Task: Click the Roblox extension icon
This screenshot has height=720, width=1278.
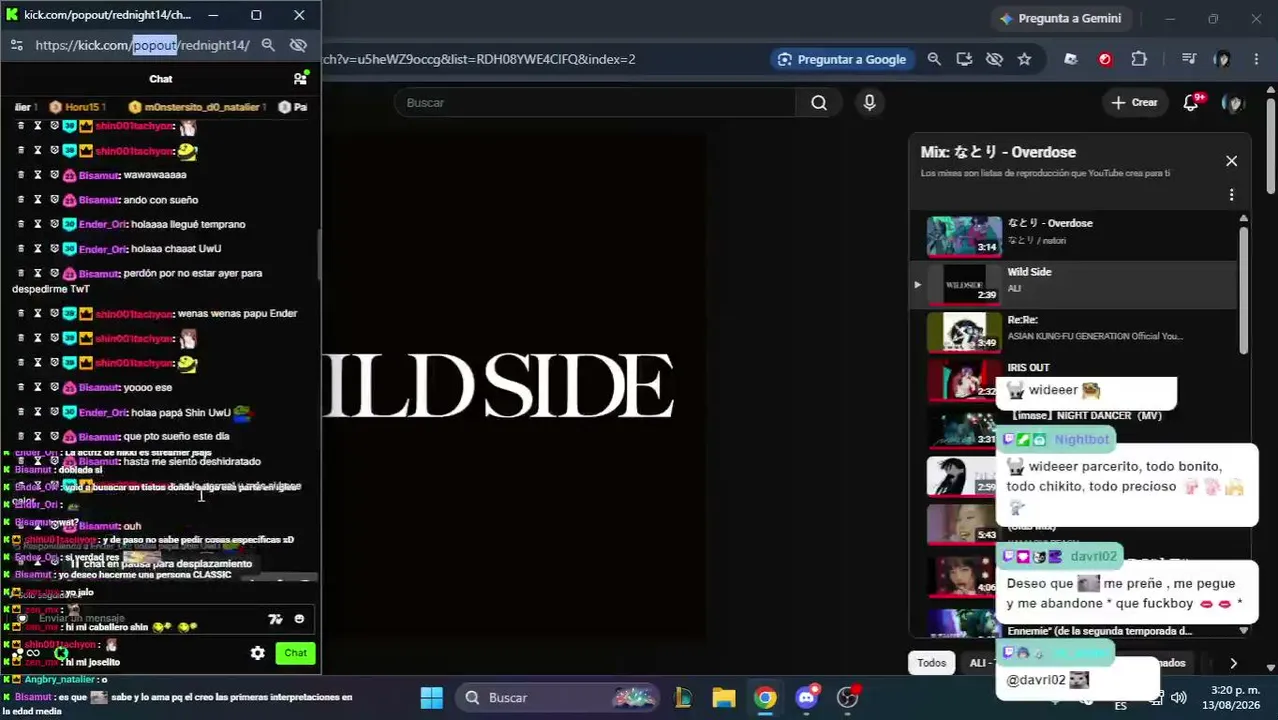Action: coord(1071,59)
